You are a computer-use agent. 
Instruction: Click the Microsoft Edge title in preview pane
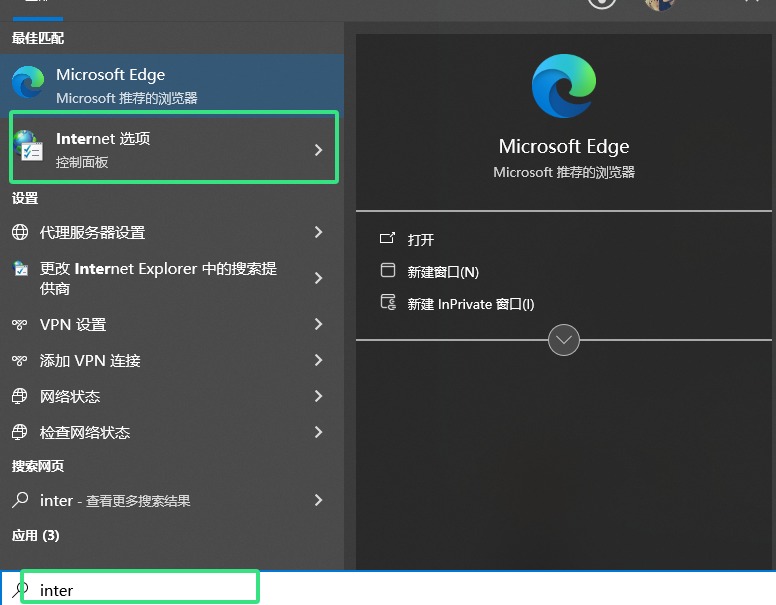(564, 146)
